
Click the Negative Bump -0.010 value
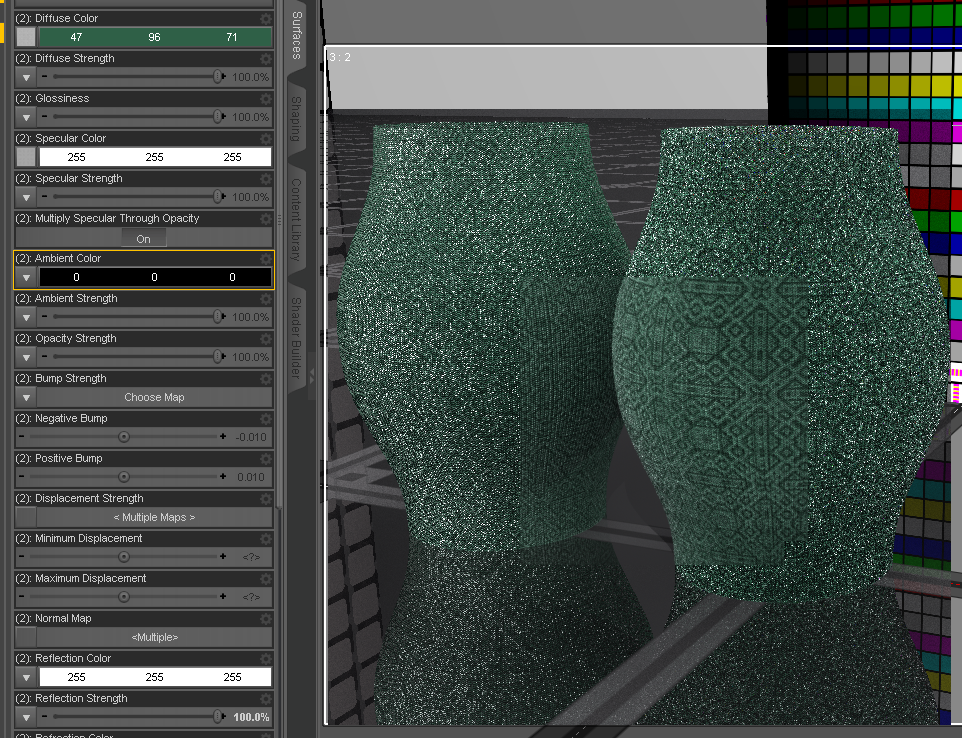point(251,437)
